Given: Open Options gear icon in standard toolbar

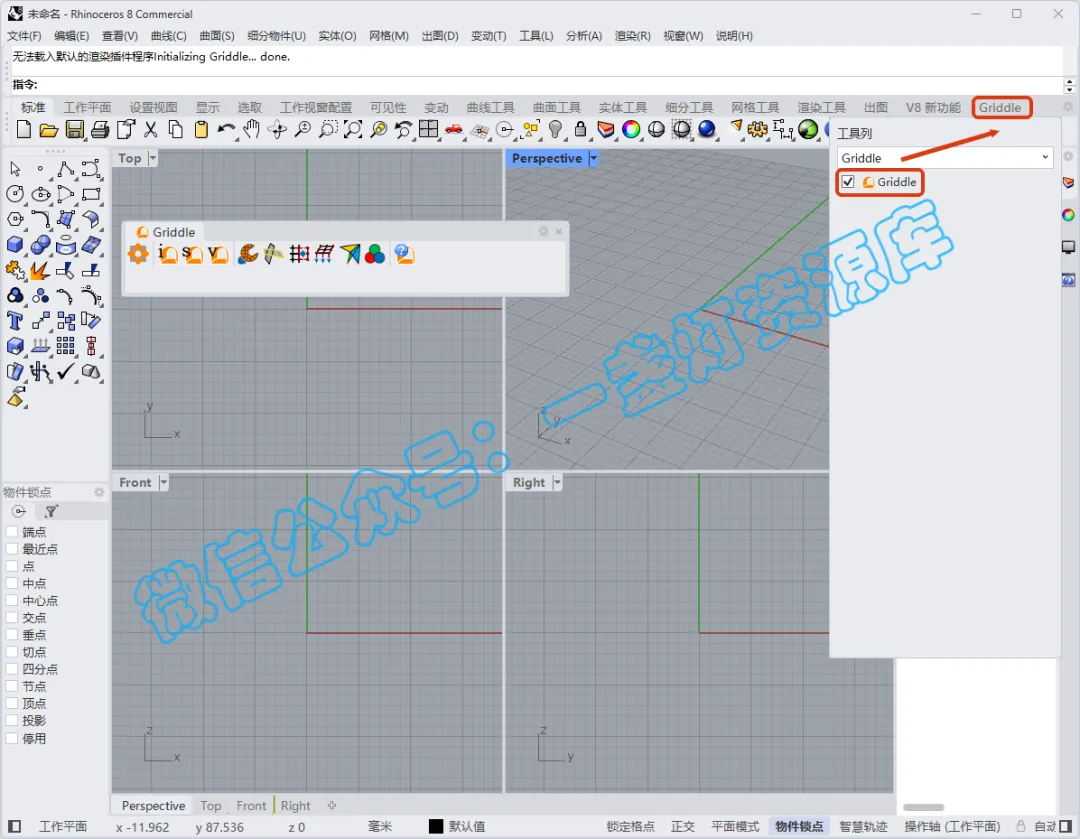Looking at the screenshot, I should 758,129.
